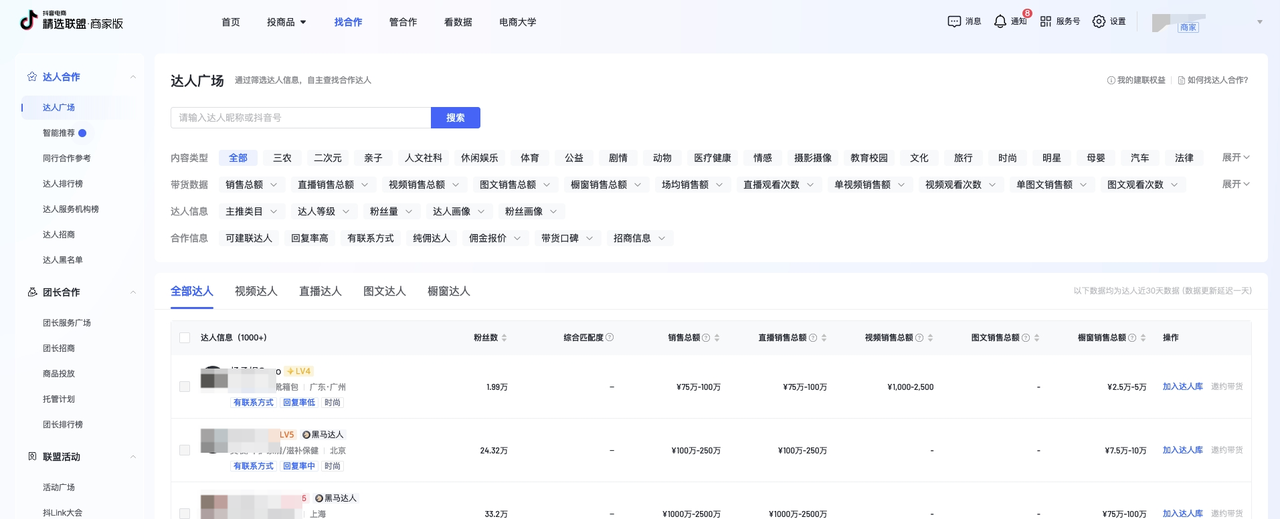Viewport: 1280px width, 519px height.
Task: Click the 销售总额 column help icon
Action: pyautogui.click(x=706, y=338)
